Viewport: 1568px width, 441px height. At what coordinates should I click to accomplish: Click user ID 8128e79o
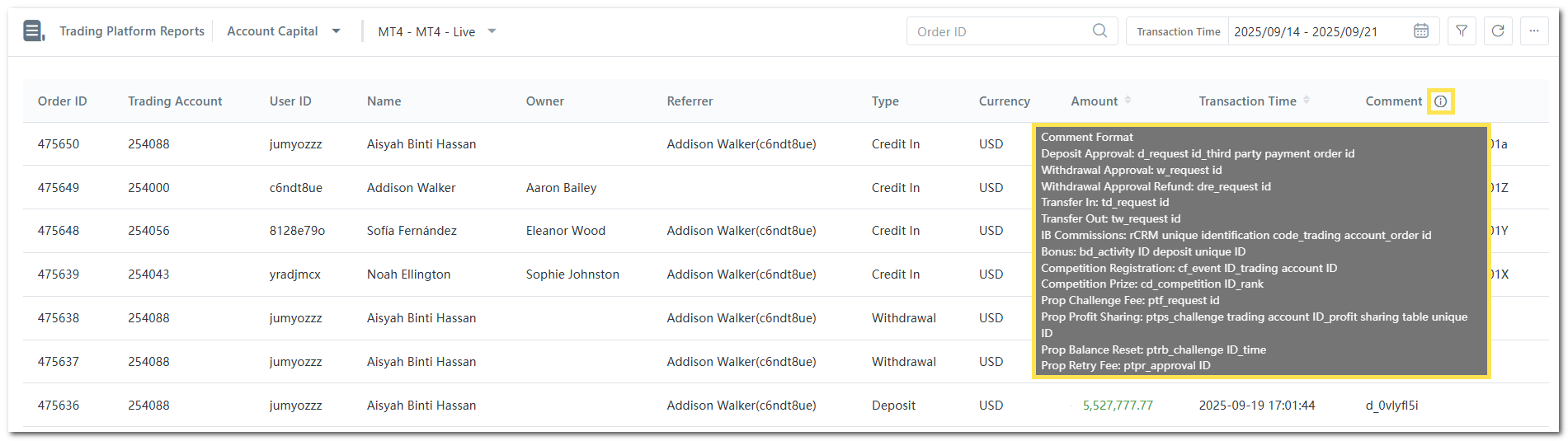(x=297, y=231)
